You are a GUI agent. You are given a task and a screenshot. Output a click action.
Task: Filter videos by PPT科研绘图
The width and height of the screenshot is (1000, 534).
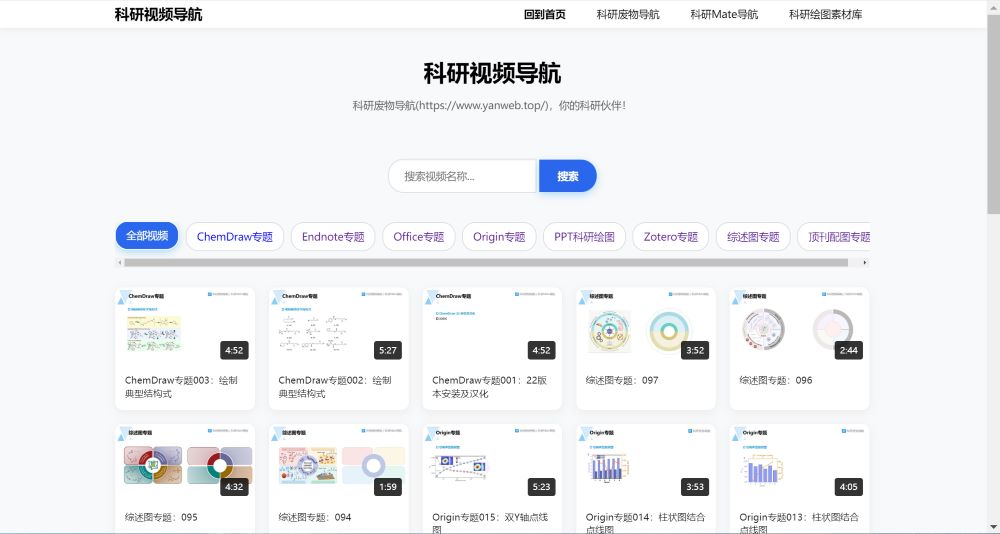tap(584, 237)
